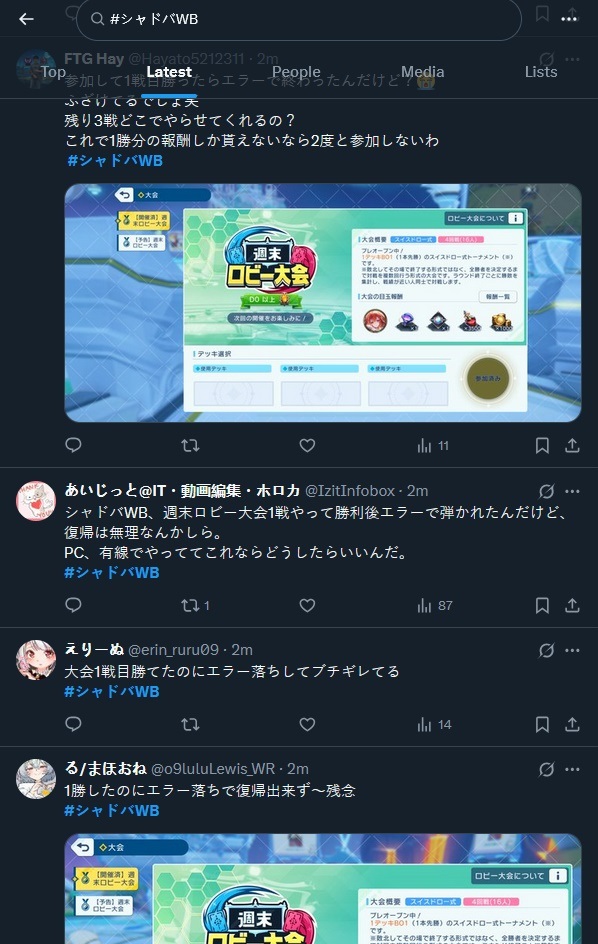Open the Lists tab

click(541, 72)
